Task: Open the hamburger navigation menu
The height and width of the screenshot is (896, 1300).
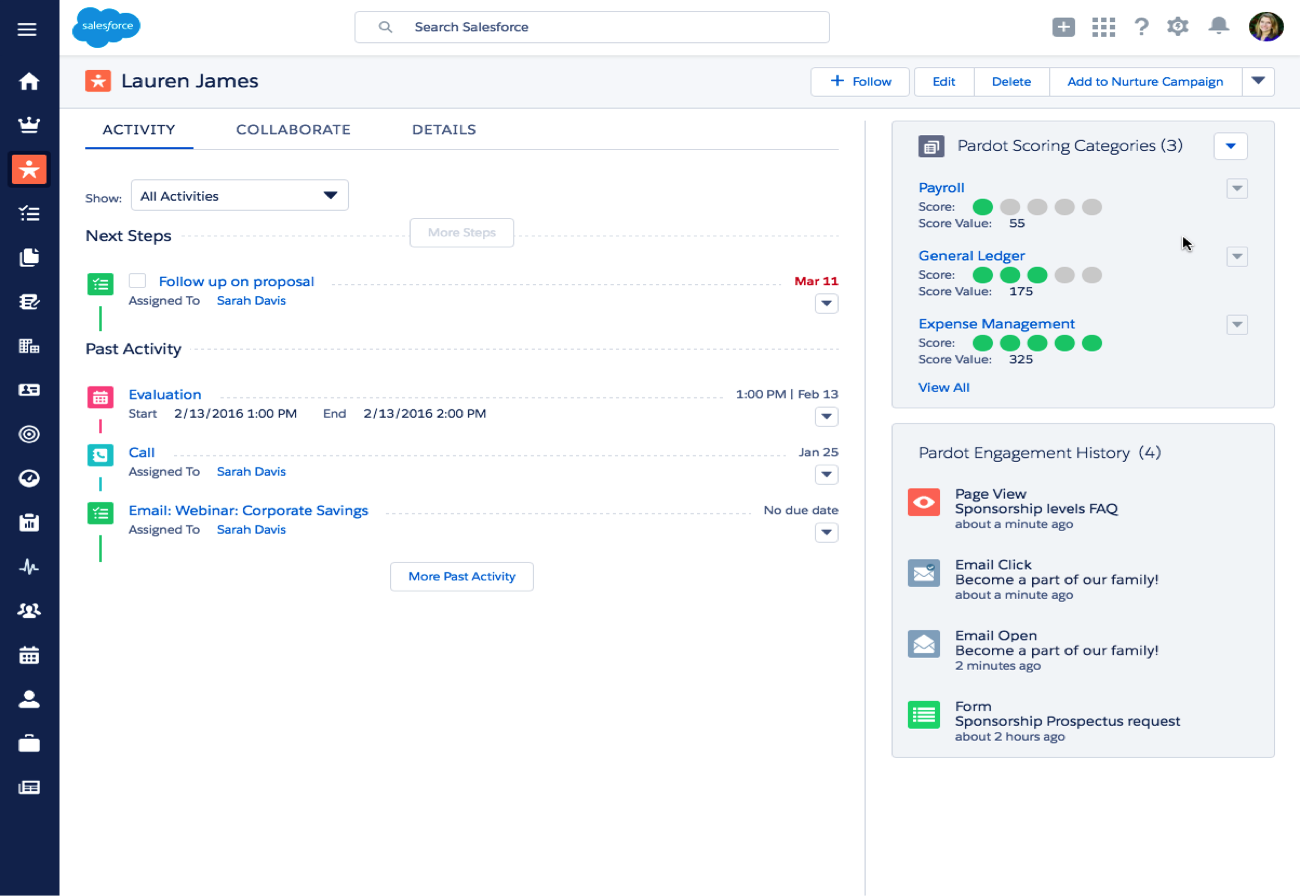Action: click(x=28, y=29)
